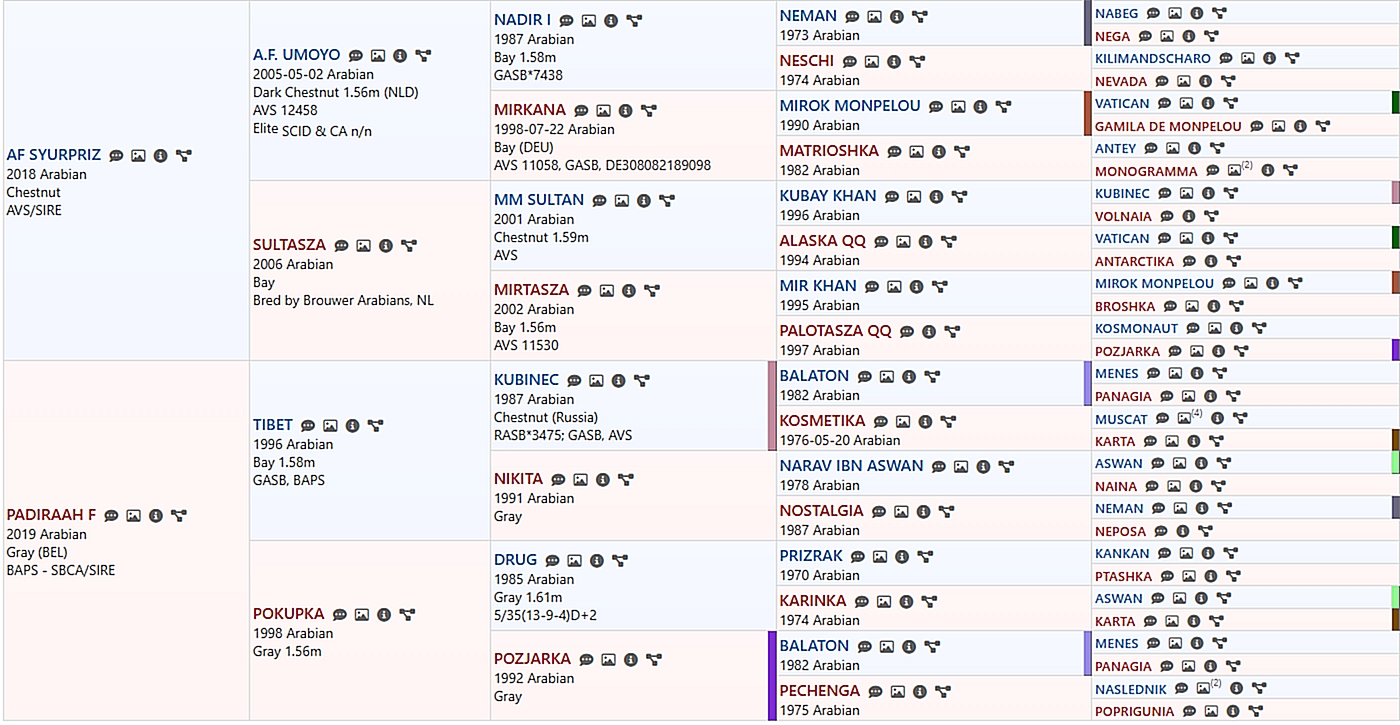
Task: Show info icon for PADIRAAH F
Action: click(156, 516)
